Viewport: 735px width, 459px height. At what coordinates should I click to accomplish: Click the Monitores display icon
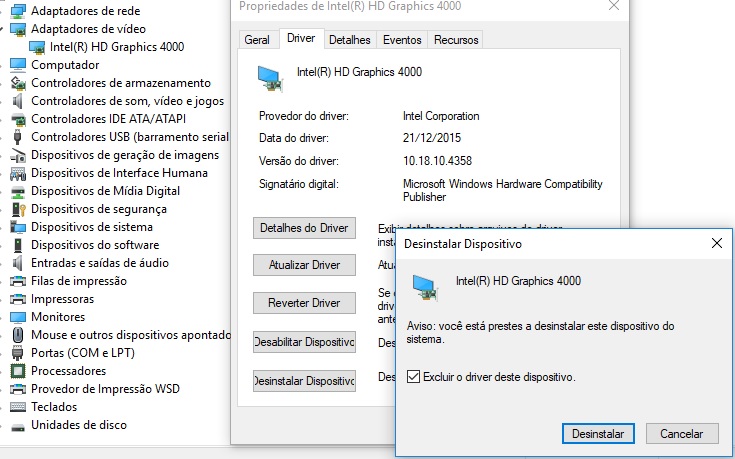pos(18,317)
